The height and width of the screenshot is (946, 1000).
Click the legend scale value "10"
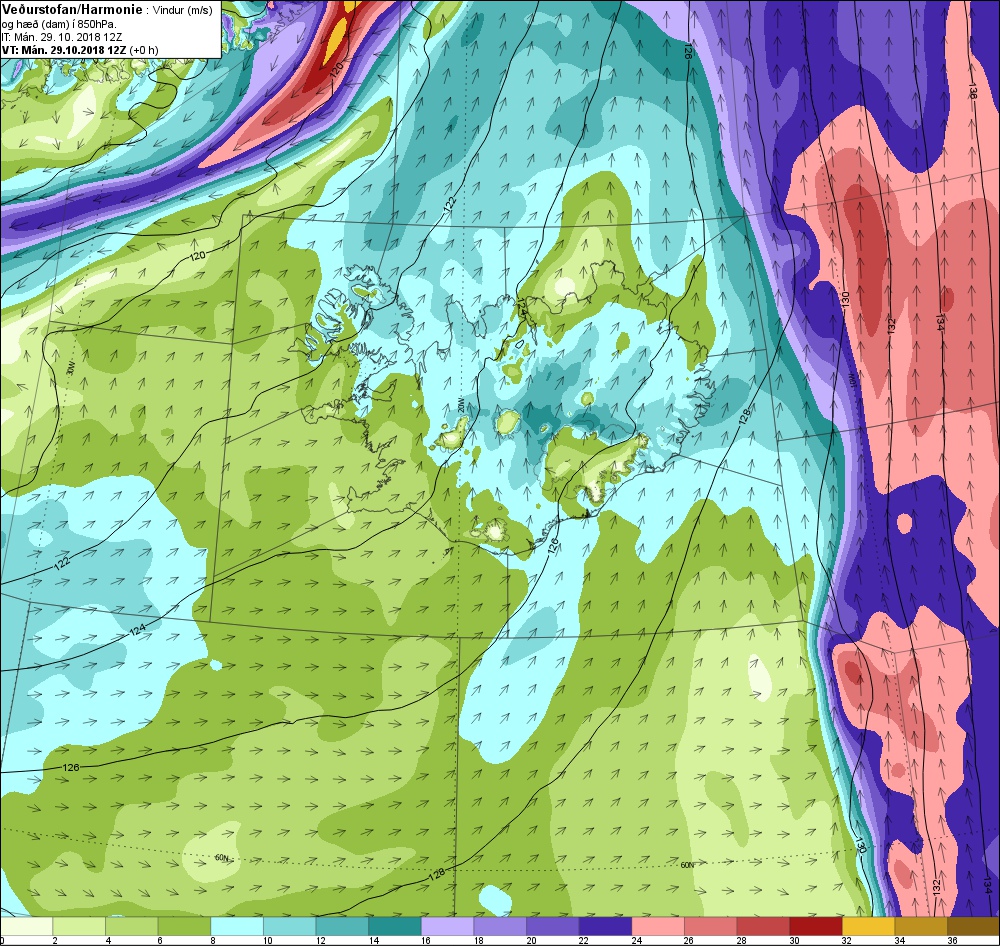(266, 940)
